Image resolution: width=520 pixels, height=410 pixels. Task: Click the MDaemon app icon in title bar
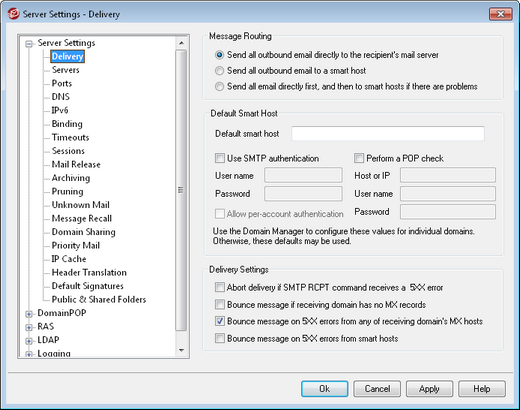(x=13, y=14)
